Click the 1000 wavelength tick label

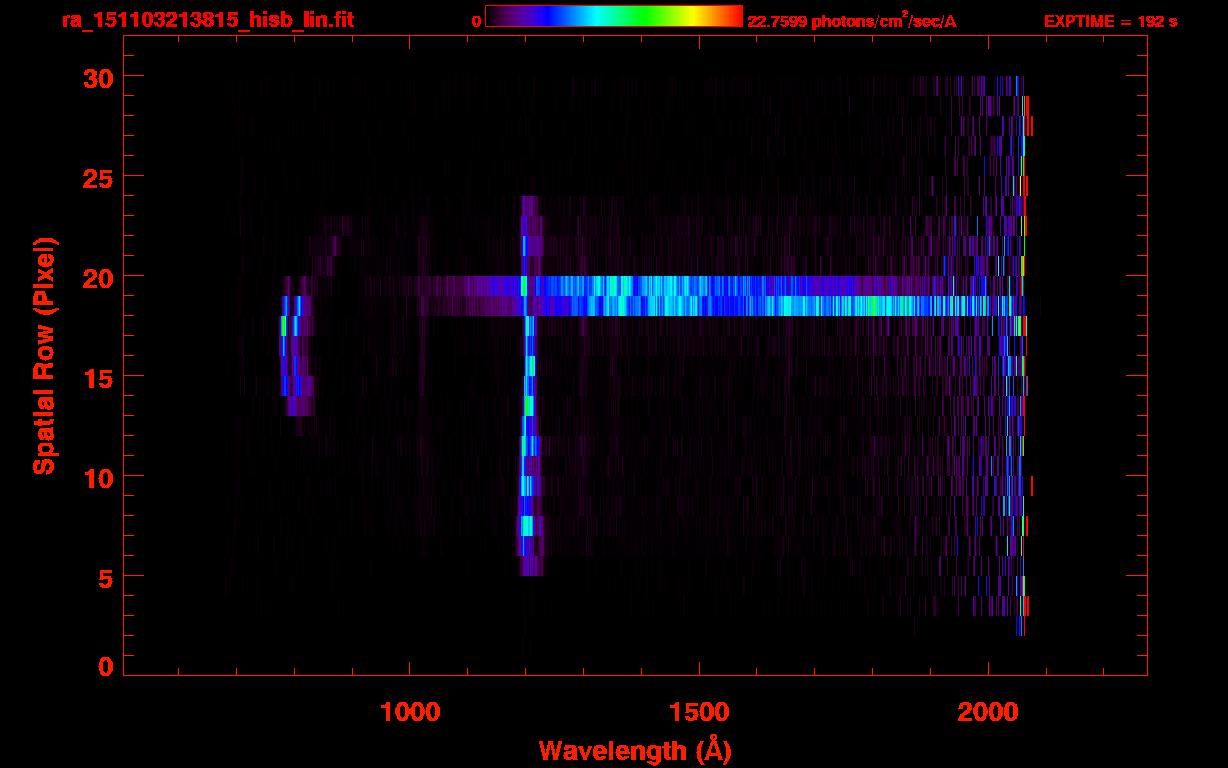[x=411, y=712]
